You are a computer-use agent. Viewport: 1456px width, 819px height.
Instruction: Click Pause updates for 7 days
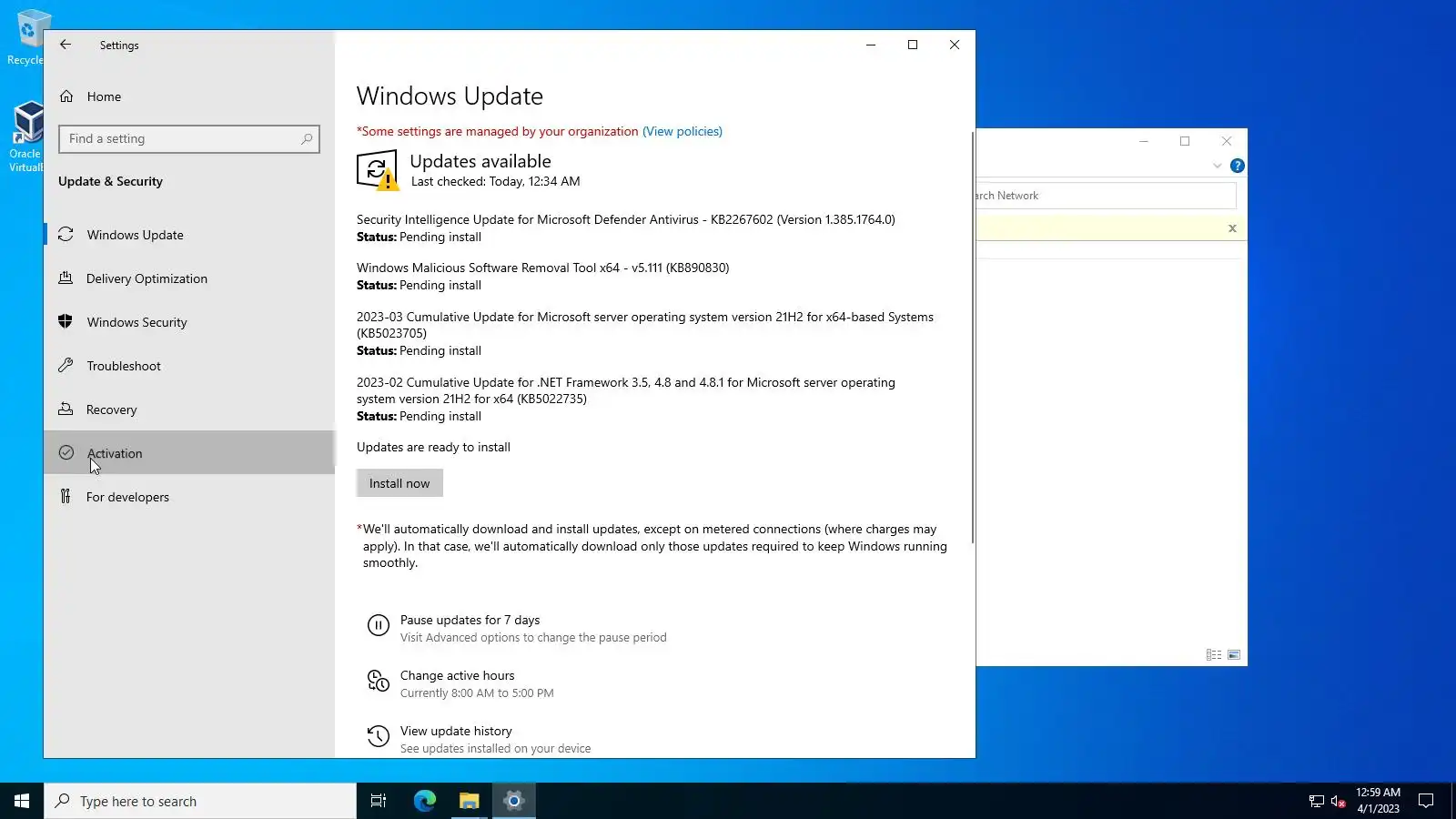point(470,620)
